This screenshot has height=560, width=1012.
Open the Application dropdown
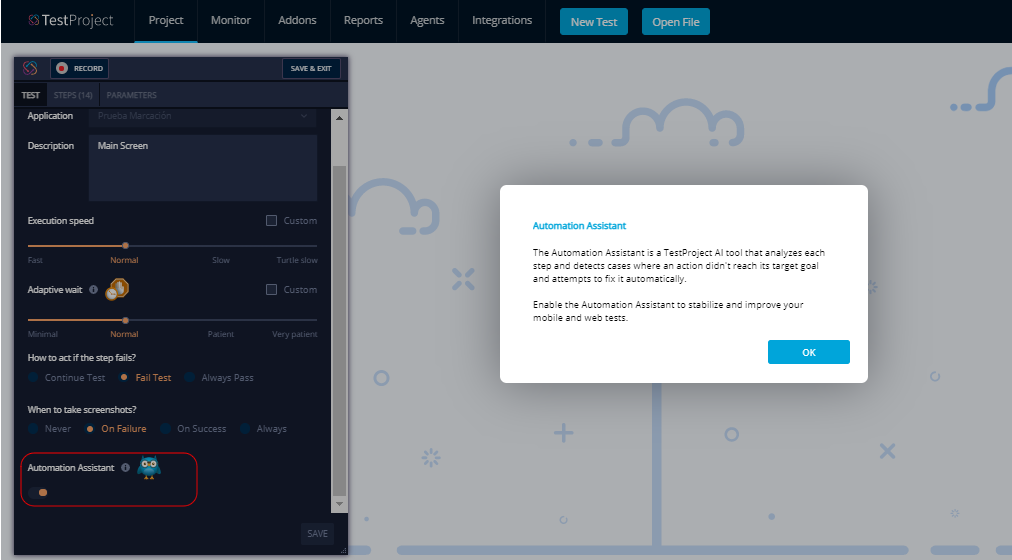(203, 116)
